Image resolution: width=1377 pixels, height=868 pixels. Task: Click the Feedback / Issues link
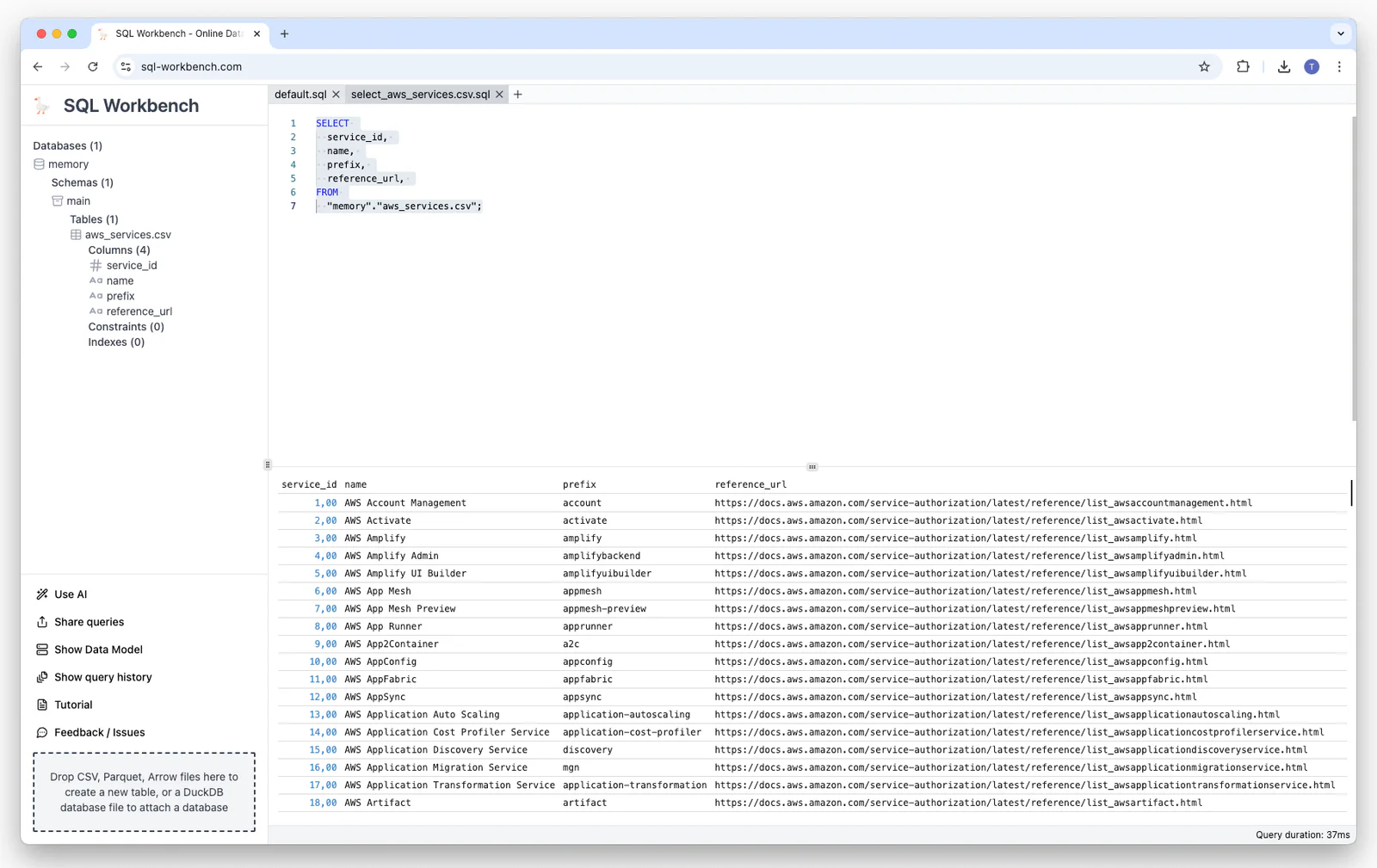100,733
